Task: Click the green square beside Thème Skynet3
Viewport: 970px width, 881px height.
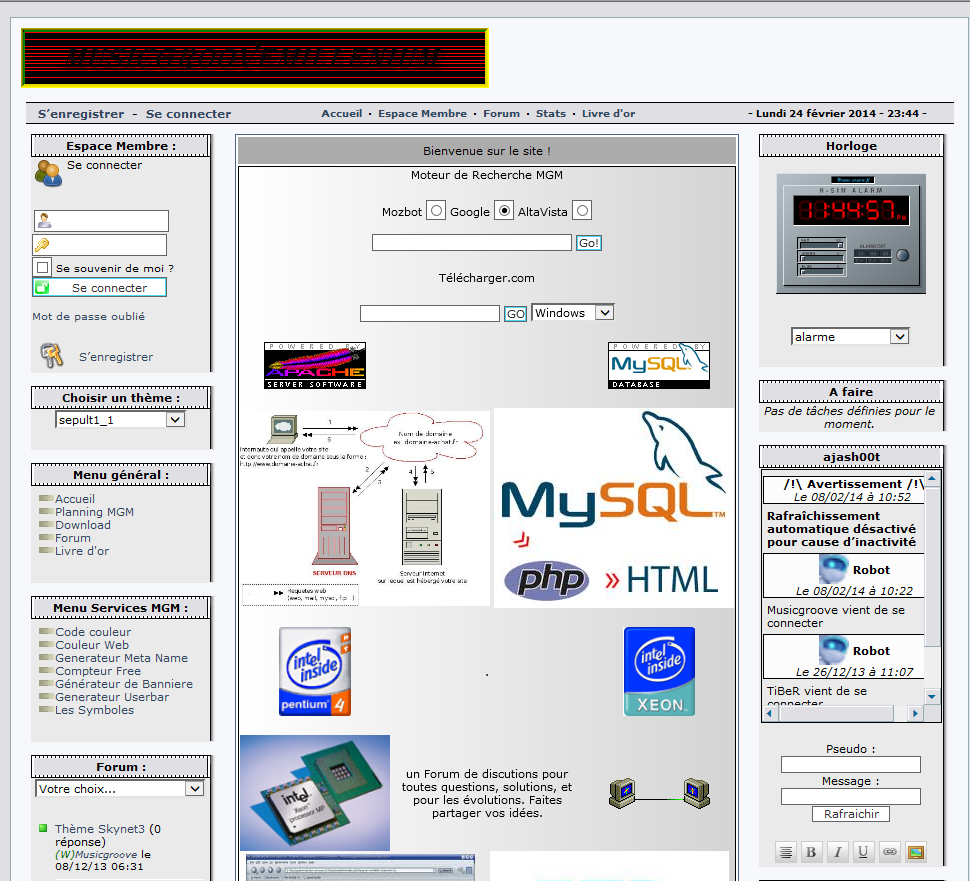Action: (43, 828)
